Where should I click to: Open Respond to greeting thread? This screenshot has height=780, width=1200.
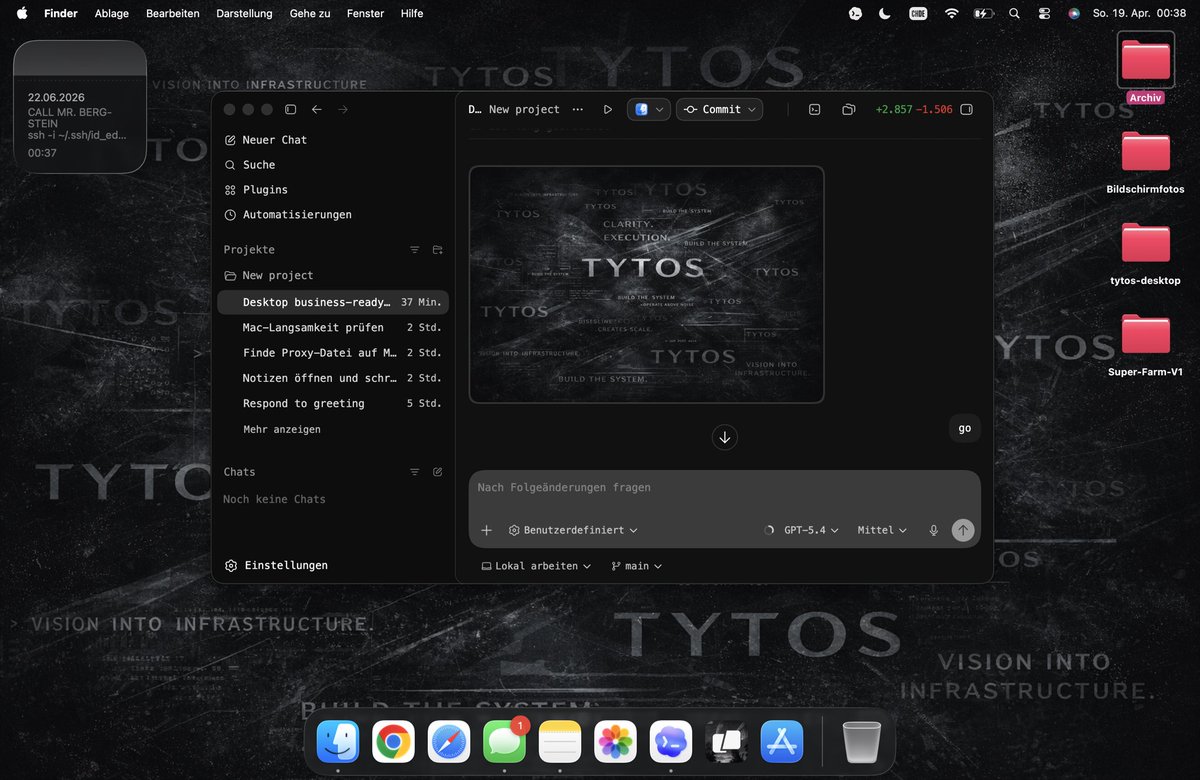coord(333,404)
